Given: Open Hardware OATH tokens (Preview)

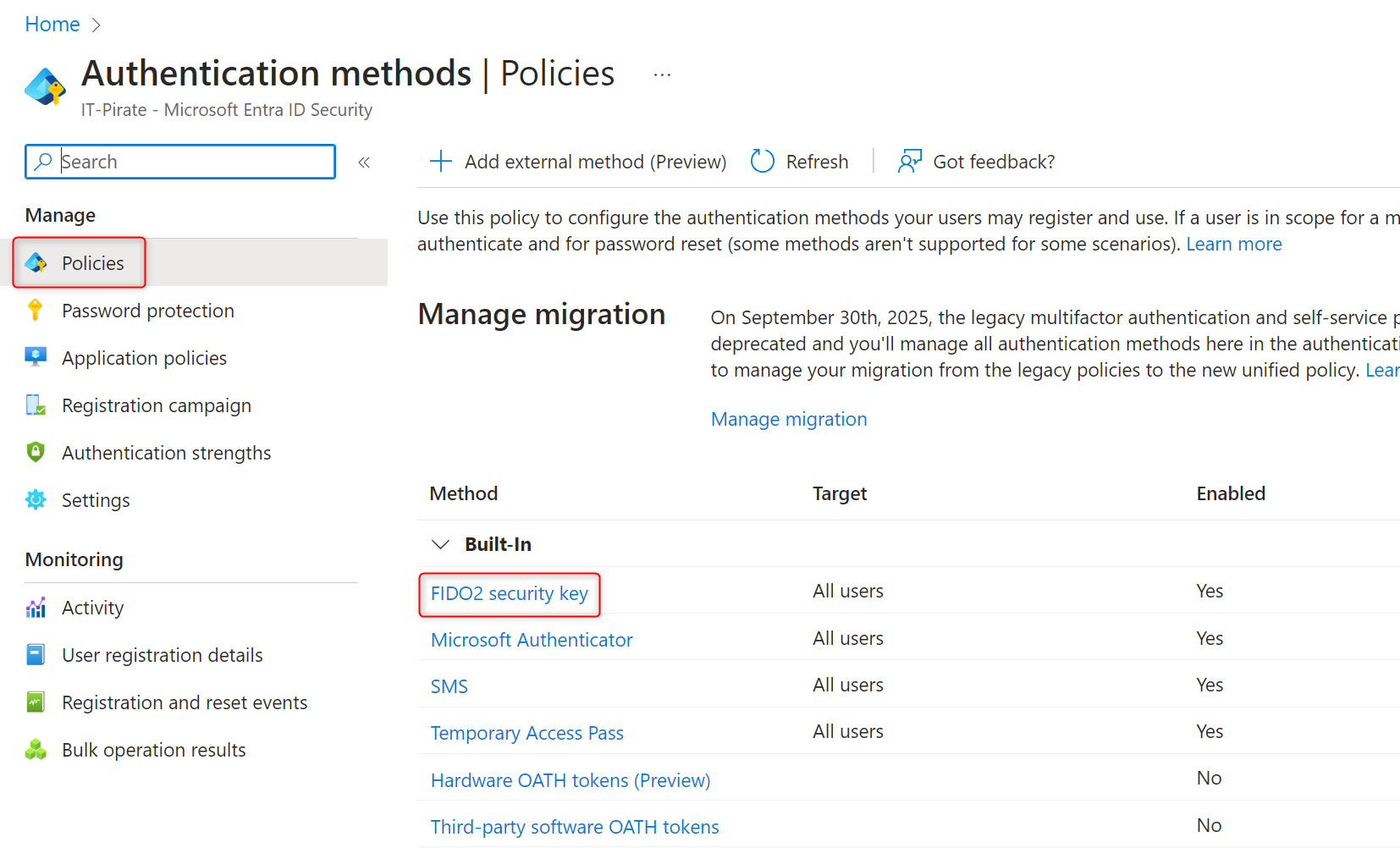Looking at the screenshot, I should [570, 780].
